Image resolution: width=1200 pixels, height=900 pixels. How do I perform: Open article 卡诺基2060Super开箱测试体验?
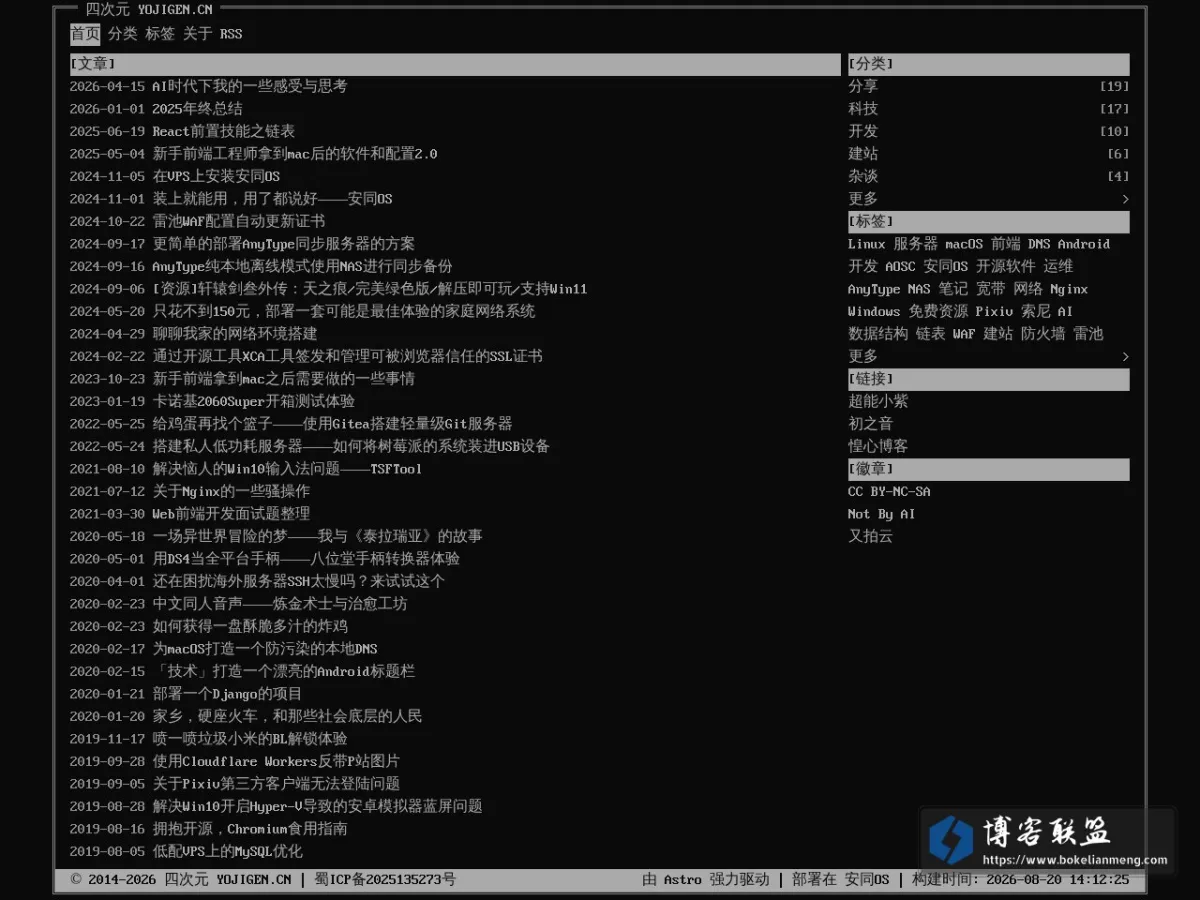point(253,401)
